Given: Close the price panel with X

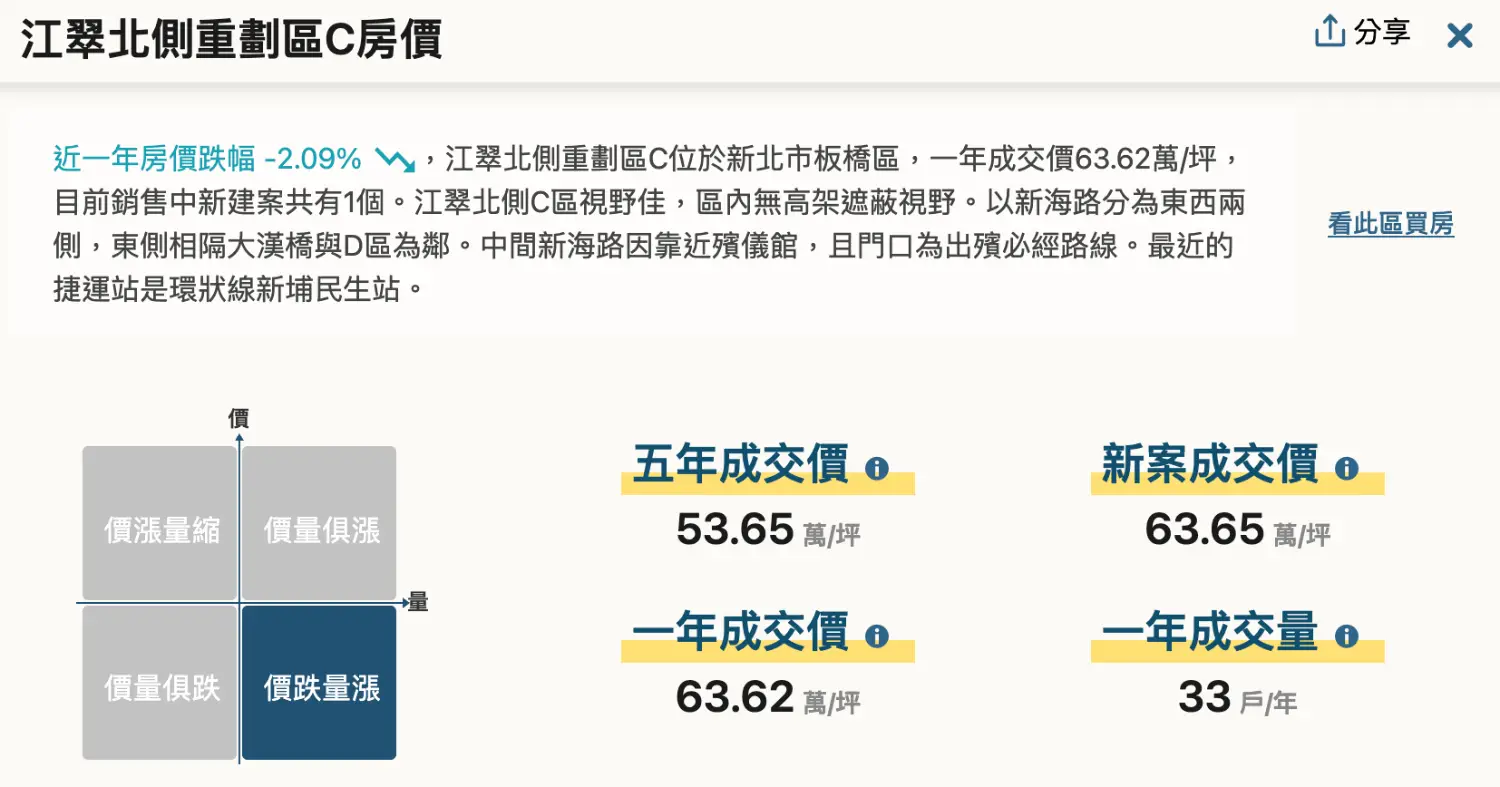Looking at the screenshot, I should point(1460,36).
